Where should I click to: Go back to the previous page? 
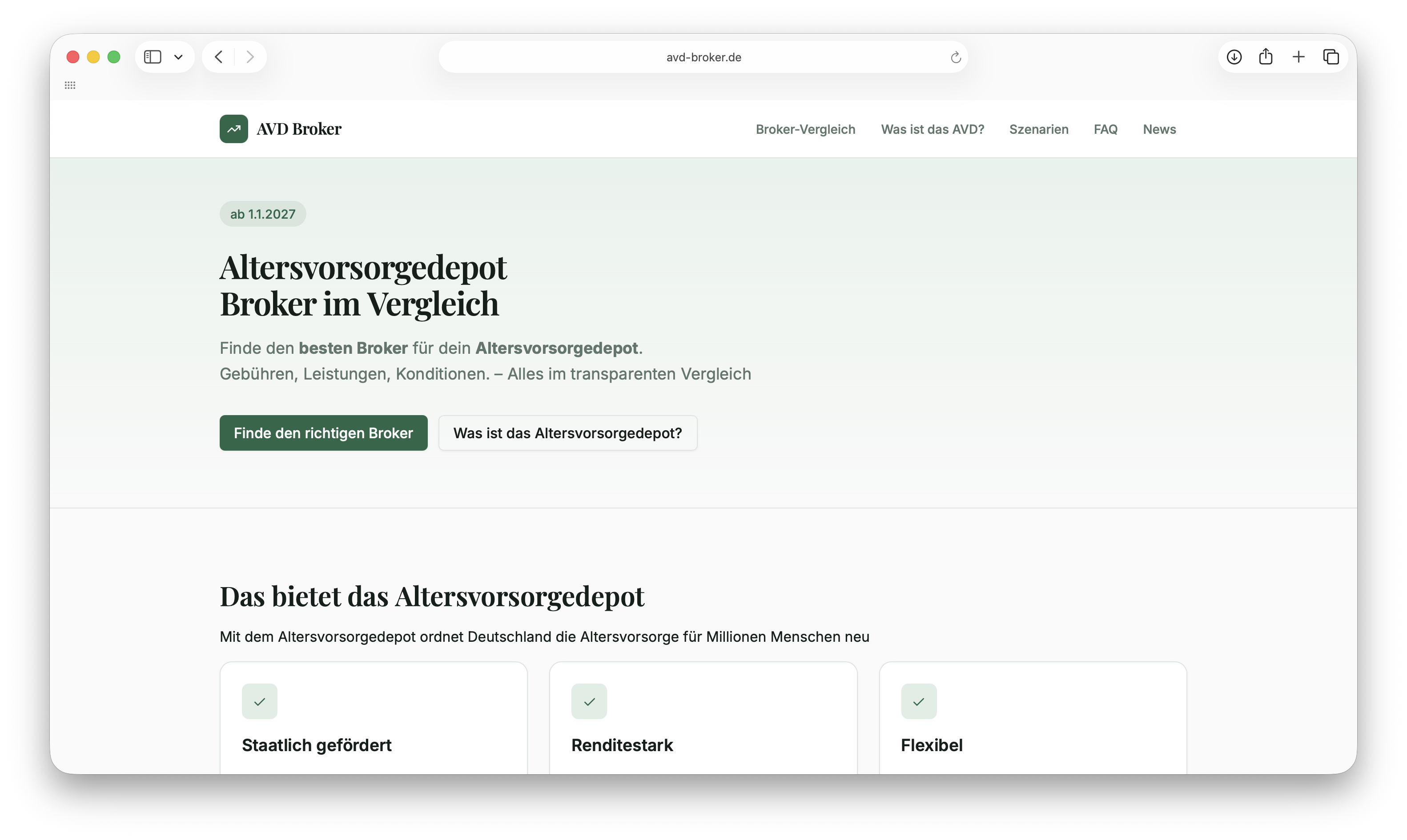click(x=218, y=57)
